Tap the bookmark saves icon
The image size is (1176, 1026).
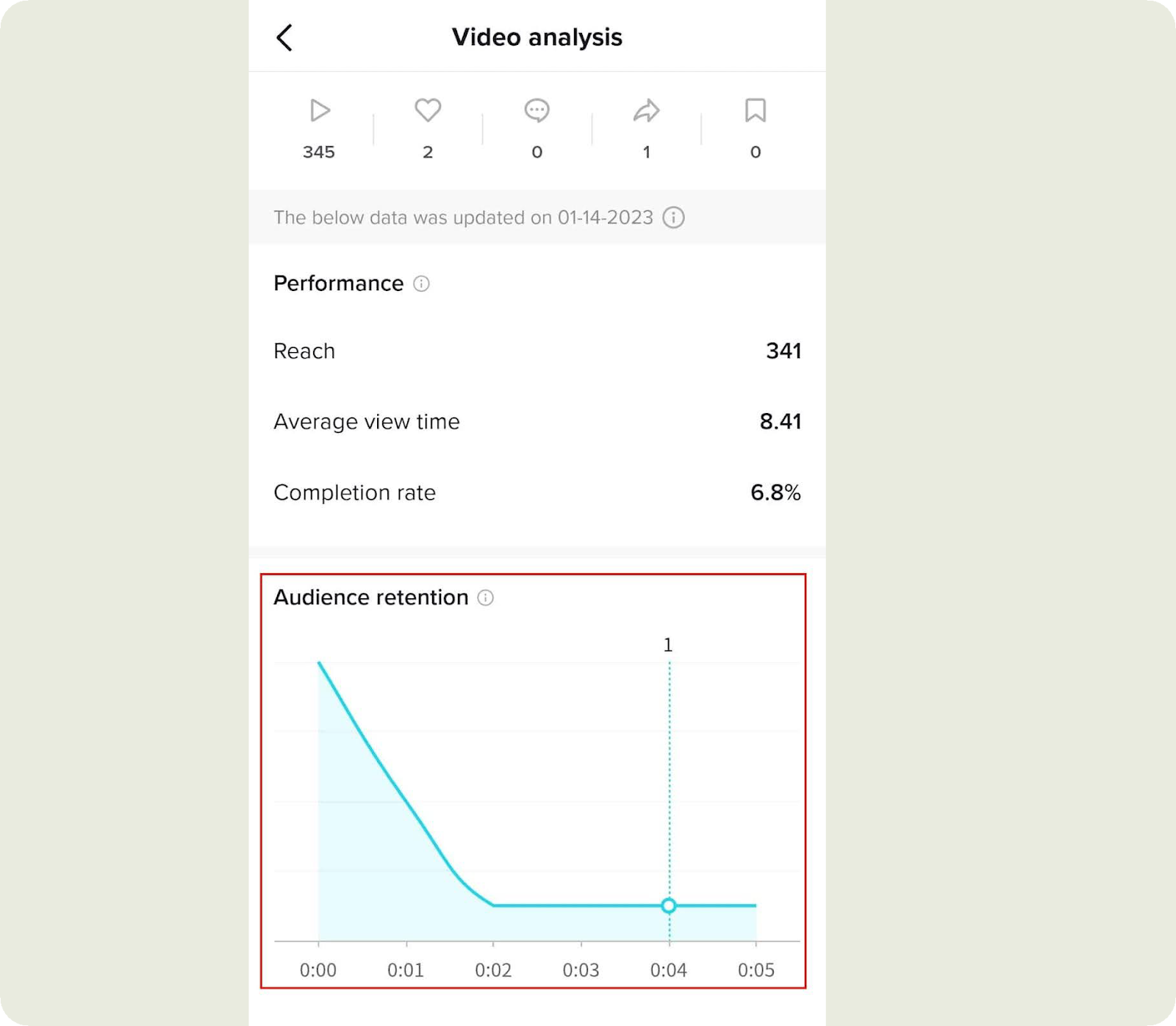click(755, 111)
